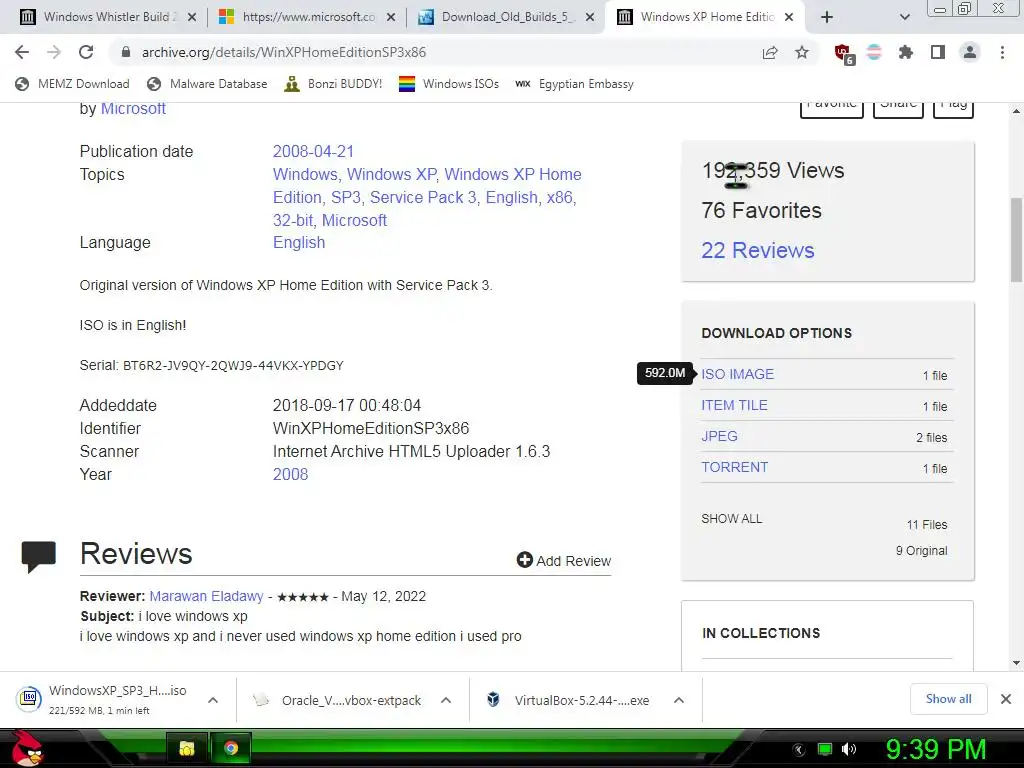Click the Chrome taskbar icon
The height and width of the screenshot is (768, 1024).
pos(231,748)
